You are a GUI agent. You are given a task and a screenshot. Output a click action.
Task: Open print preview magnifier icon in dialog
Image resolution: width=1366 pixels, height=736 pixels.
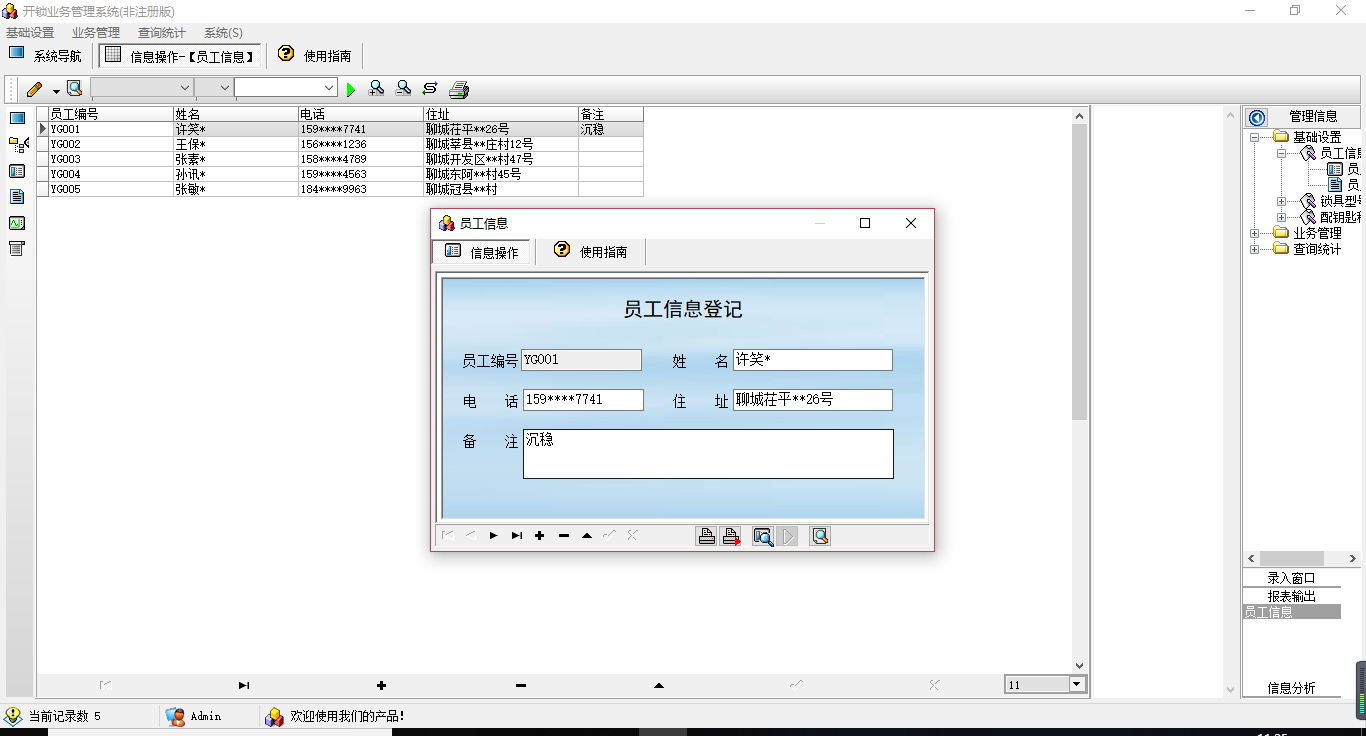(763, 537)
